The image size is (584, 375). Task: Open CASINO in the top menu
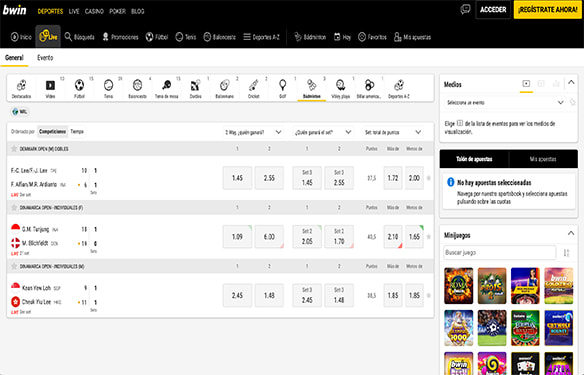point(94,11)
